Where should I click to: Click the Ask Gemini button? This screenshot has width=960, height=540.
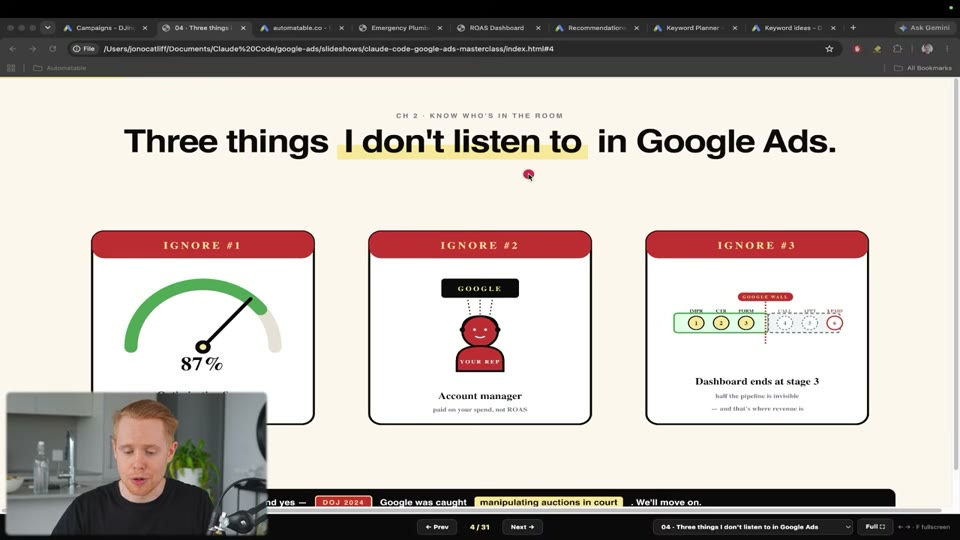(x=924, y=28)
